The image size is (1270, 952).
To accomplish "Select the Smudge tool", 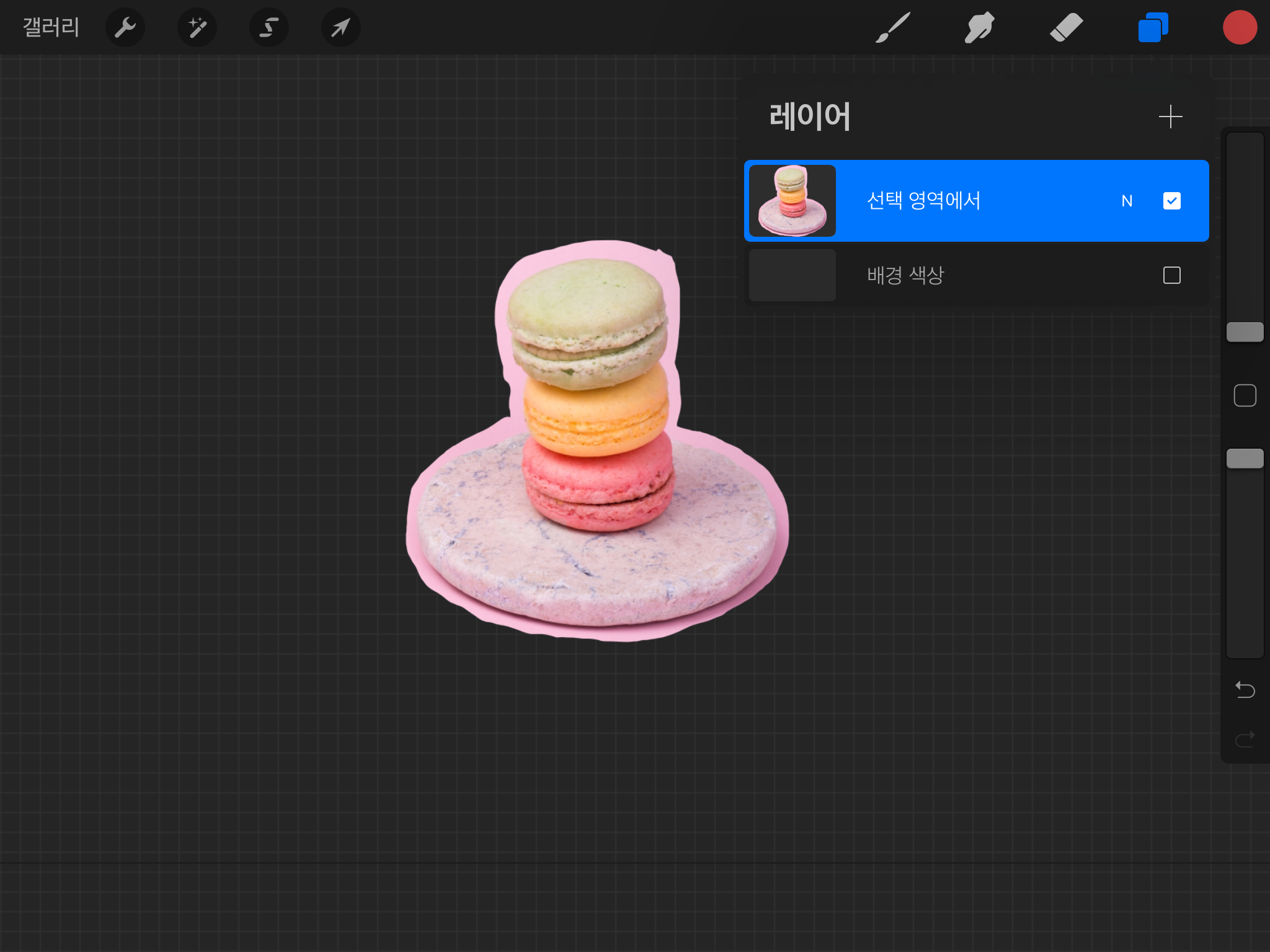I will tap(980, 28).
